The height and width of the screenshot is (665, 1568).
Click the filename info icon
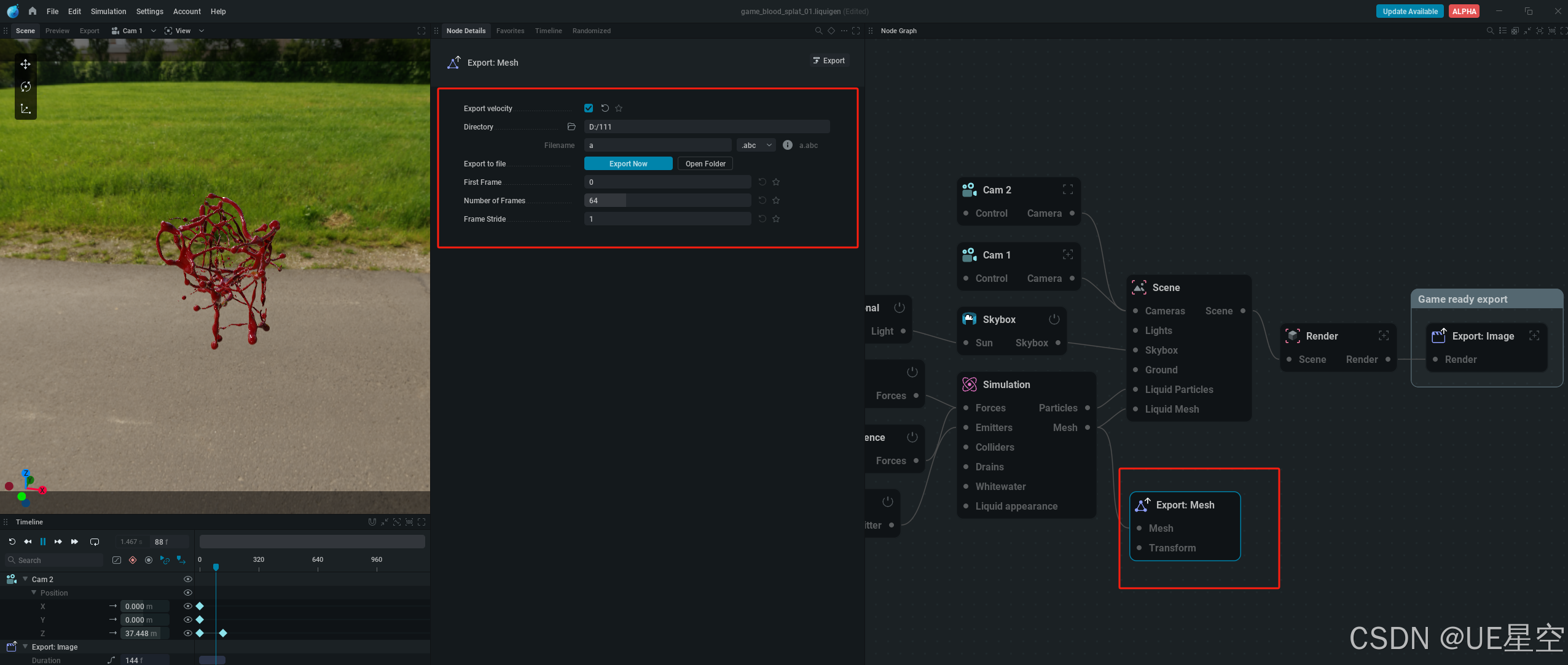coord(787,145)
